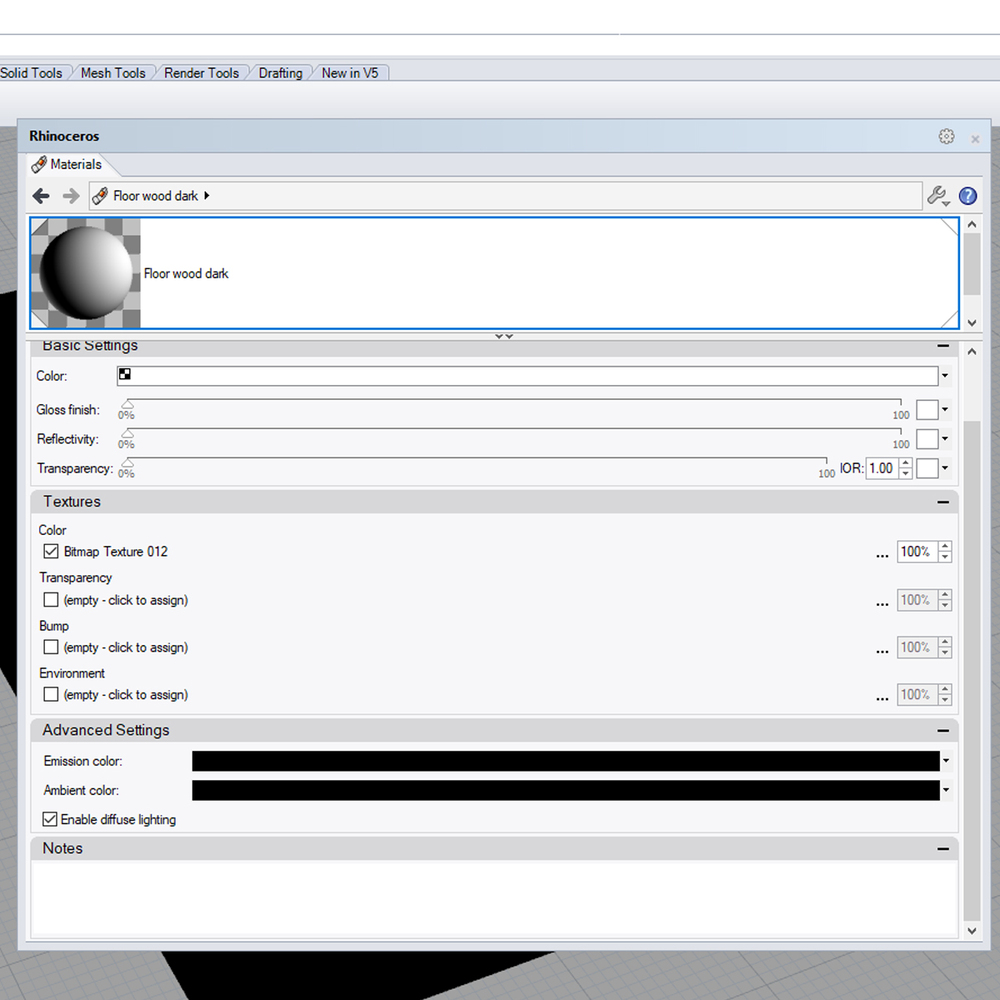Check the empty Bump texture checkbox
1000x1000 pixels.
pos(51,647)
